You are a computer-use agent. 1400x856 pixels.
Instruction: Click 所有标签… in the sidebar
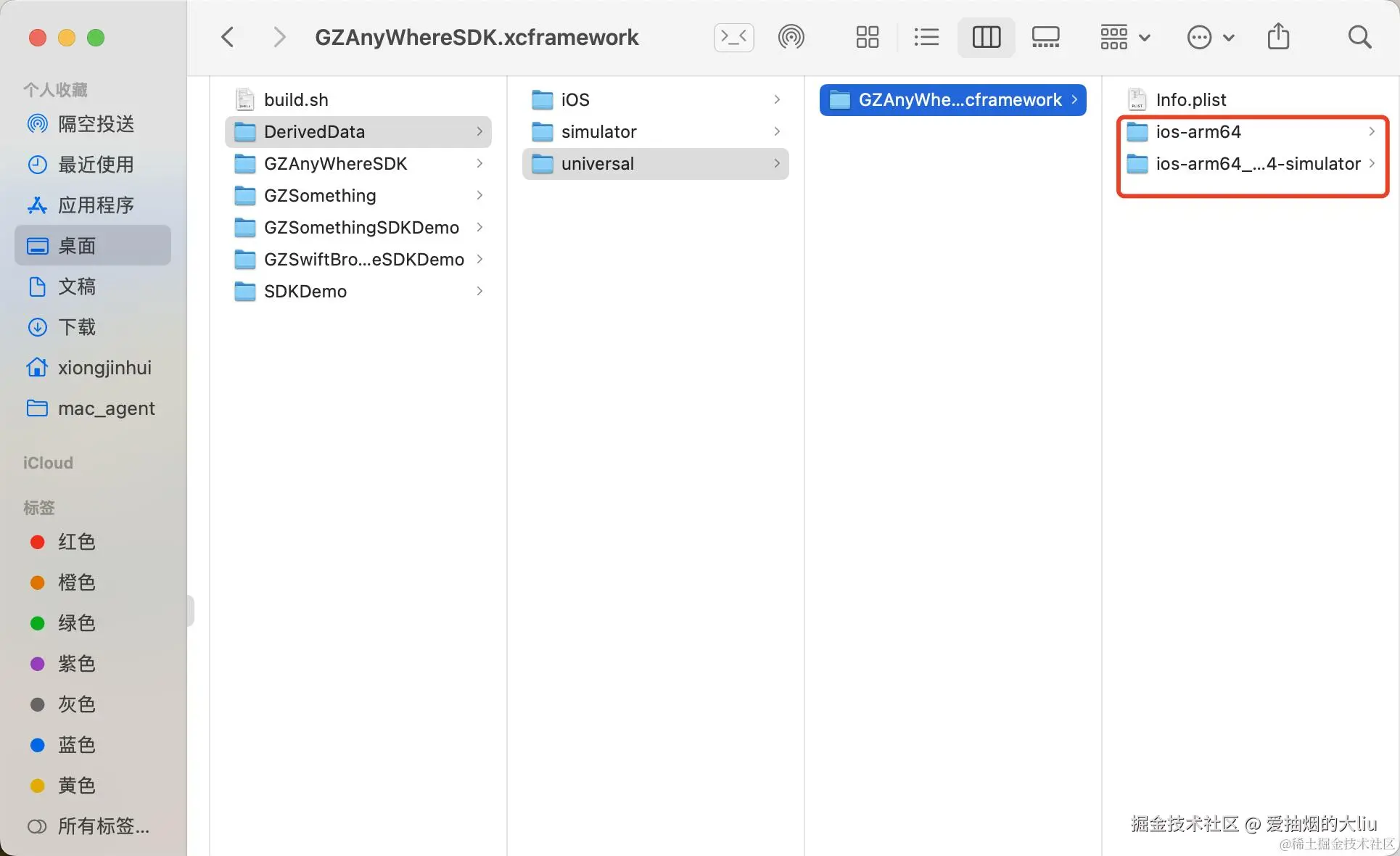(x=103, y=826)
